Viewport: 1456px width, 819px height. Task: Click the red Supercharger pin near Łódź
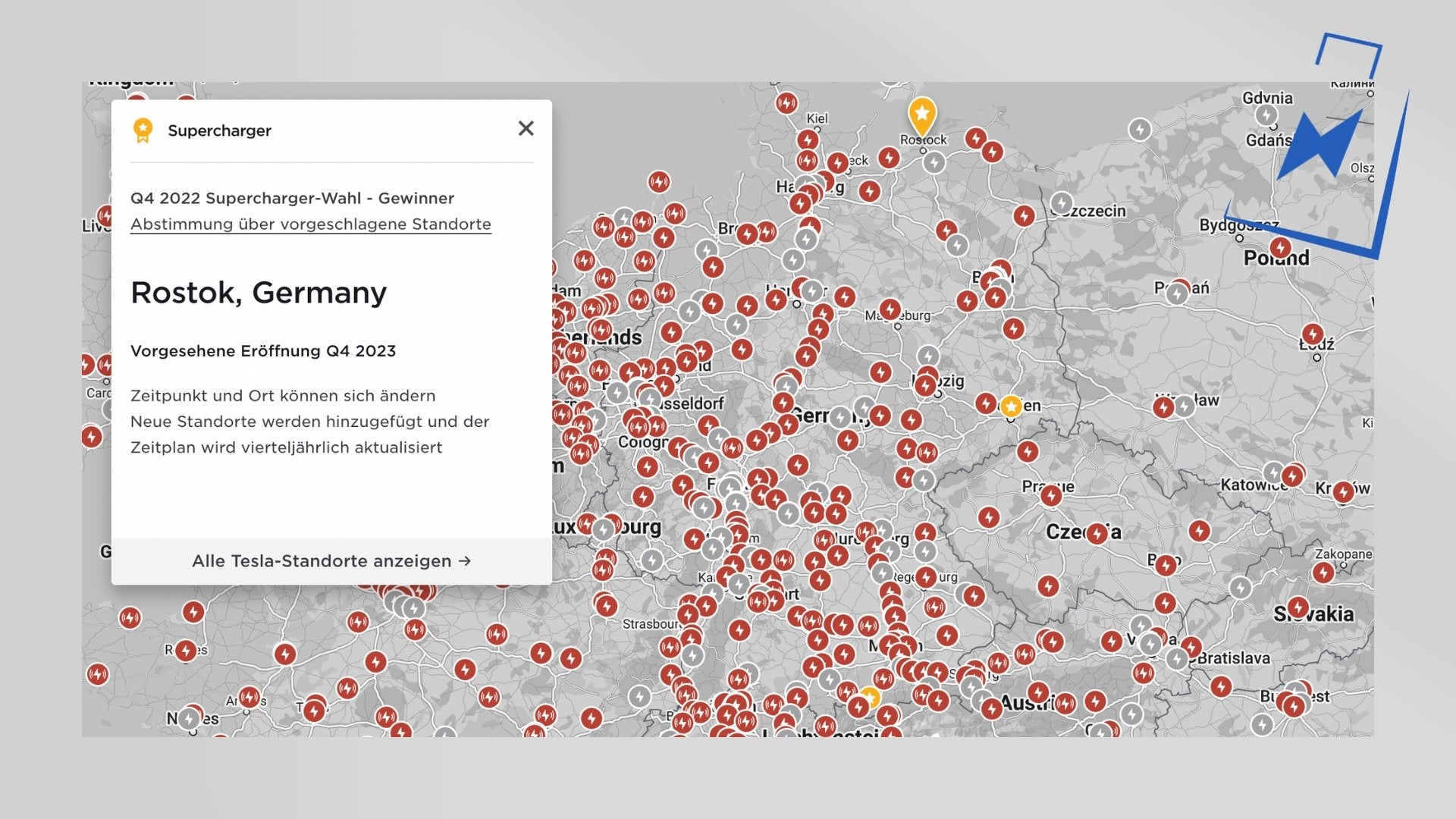click(1313, 334)
